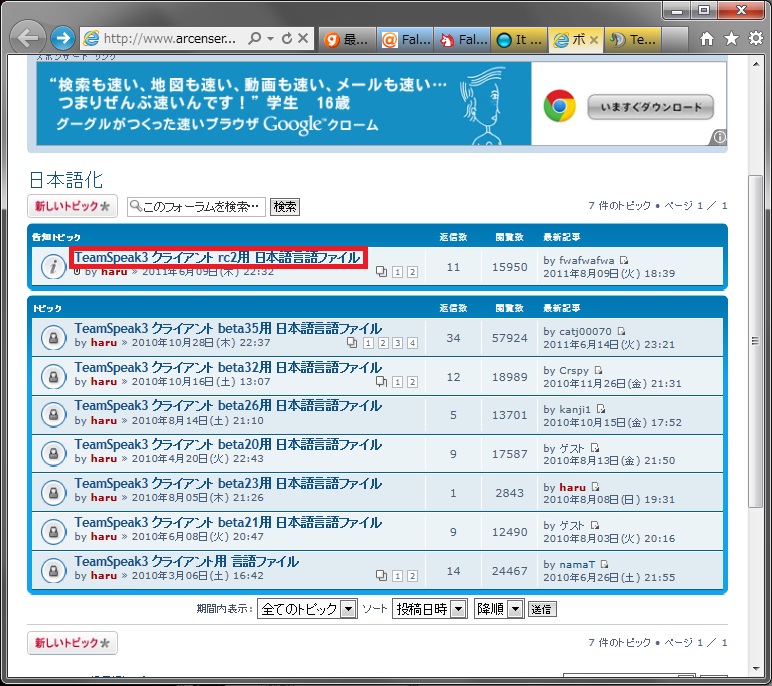Open the beta26用 日本語言語ファイル topic
The width and height of the screenshot is (772, 686).
coord(228,406)
